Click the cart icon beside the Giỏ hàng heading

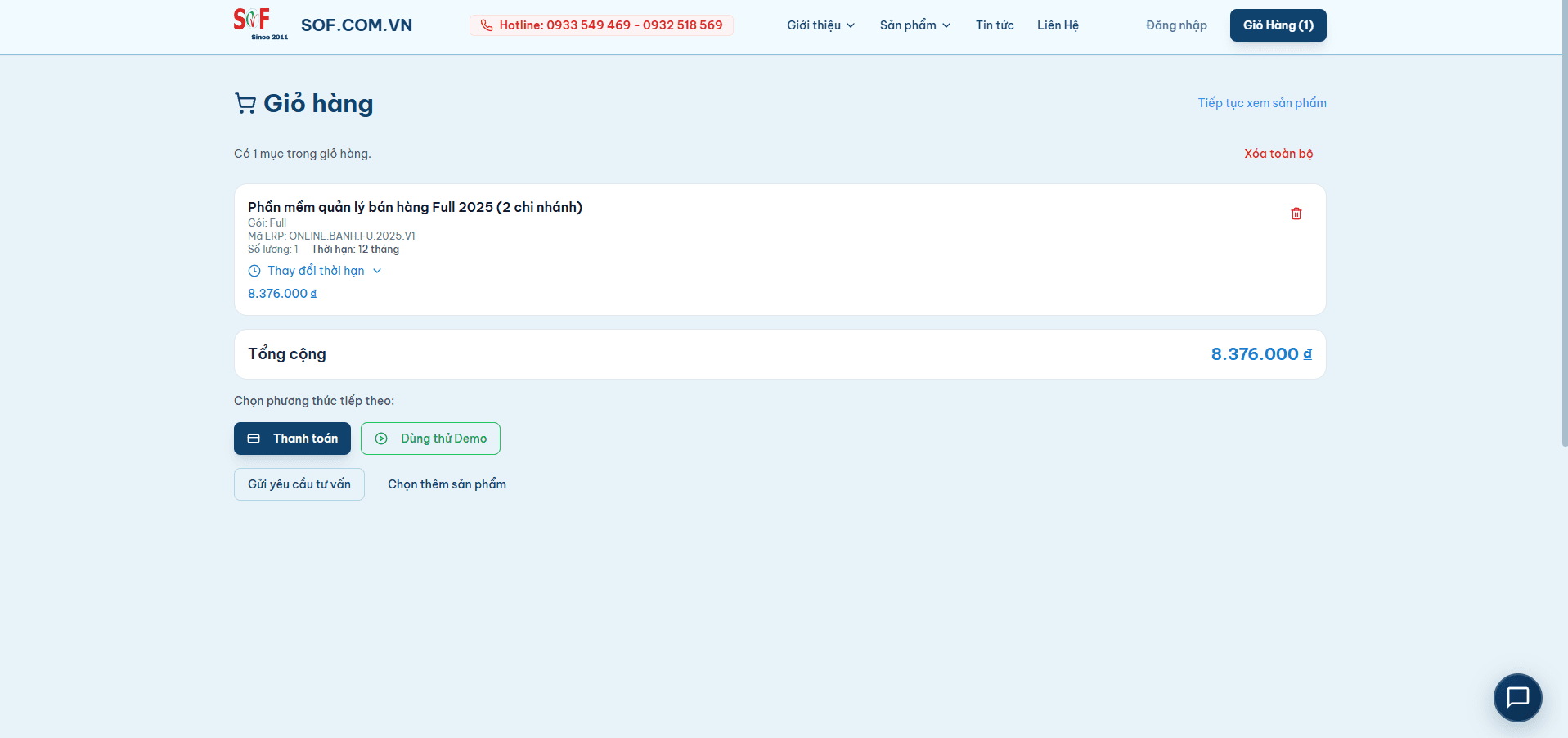[x=245, y=103]
